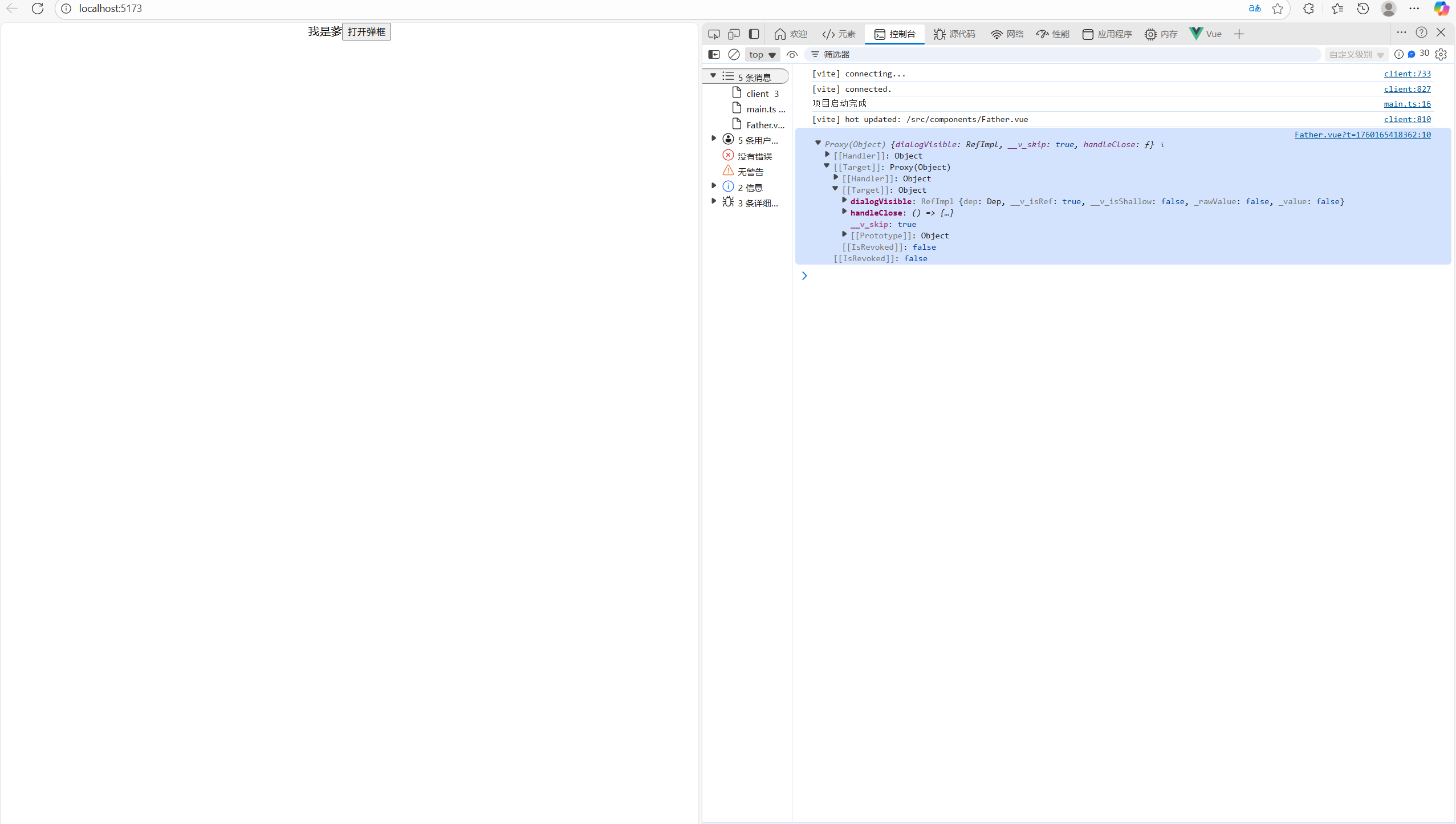Toggle the console sidebar panel

coord(714,55)
